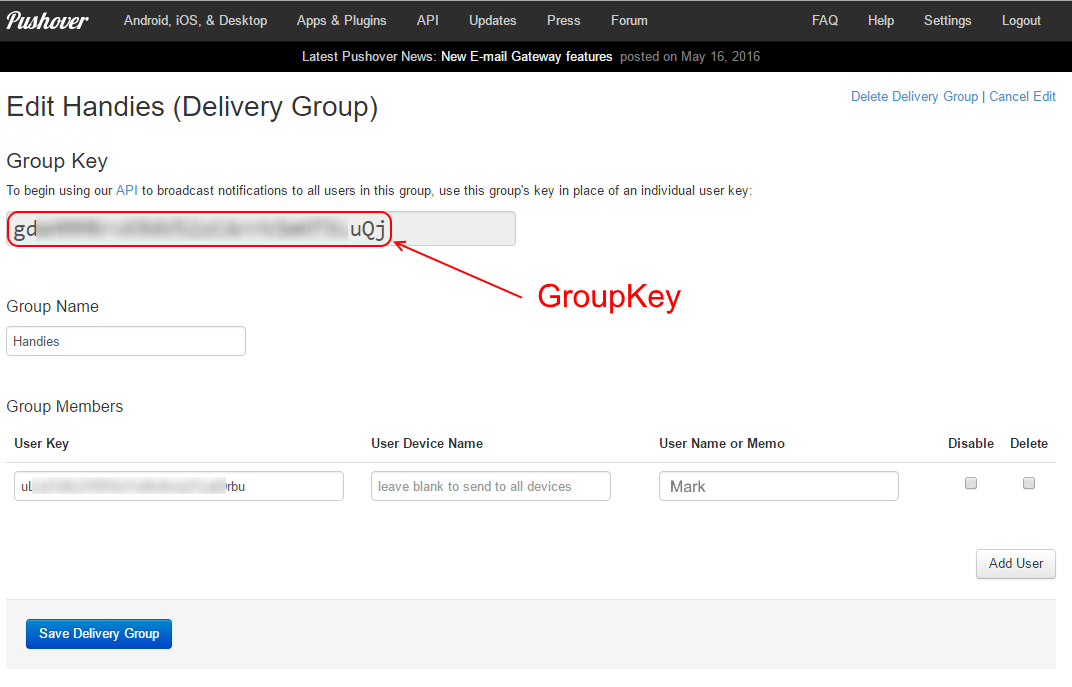Screen dimensions: 1072x687
Task: Click the Add User button
Action: pos(1015,564)
